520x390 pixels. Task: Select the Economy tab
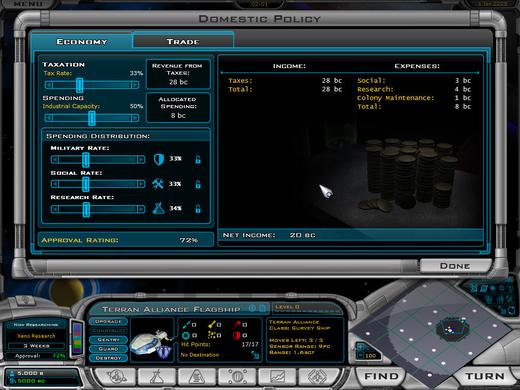tap(82, 41)
